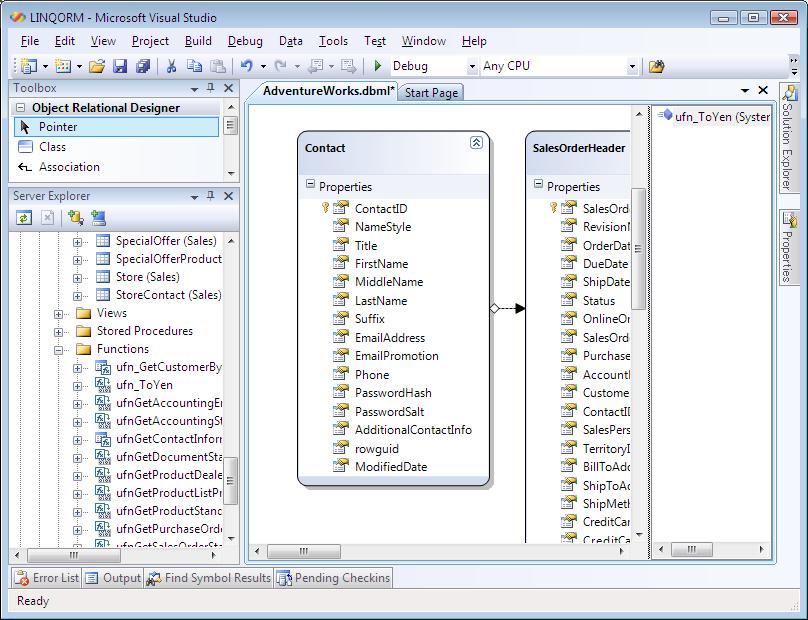Click the Navigate Forward toolbar icon

[x=348, y=66]
